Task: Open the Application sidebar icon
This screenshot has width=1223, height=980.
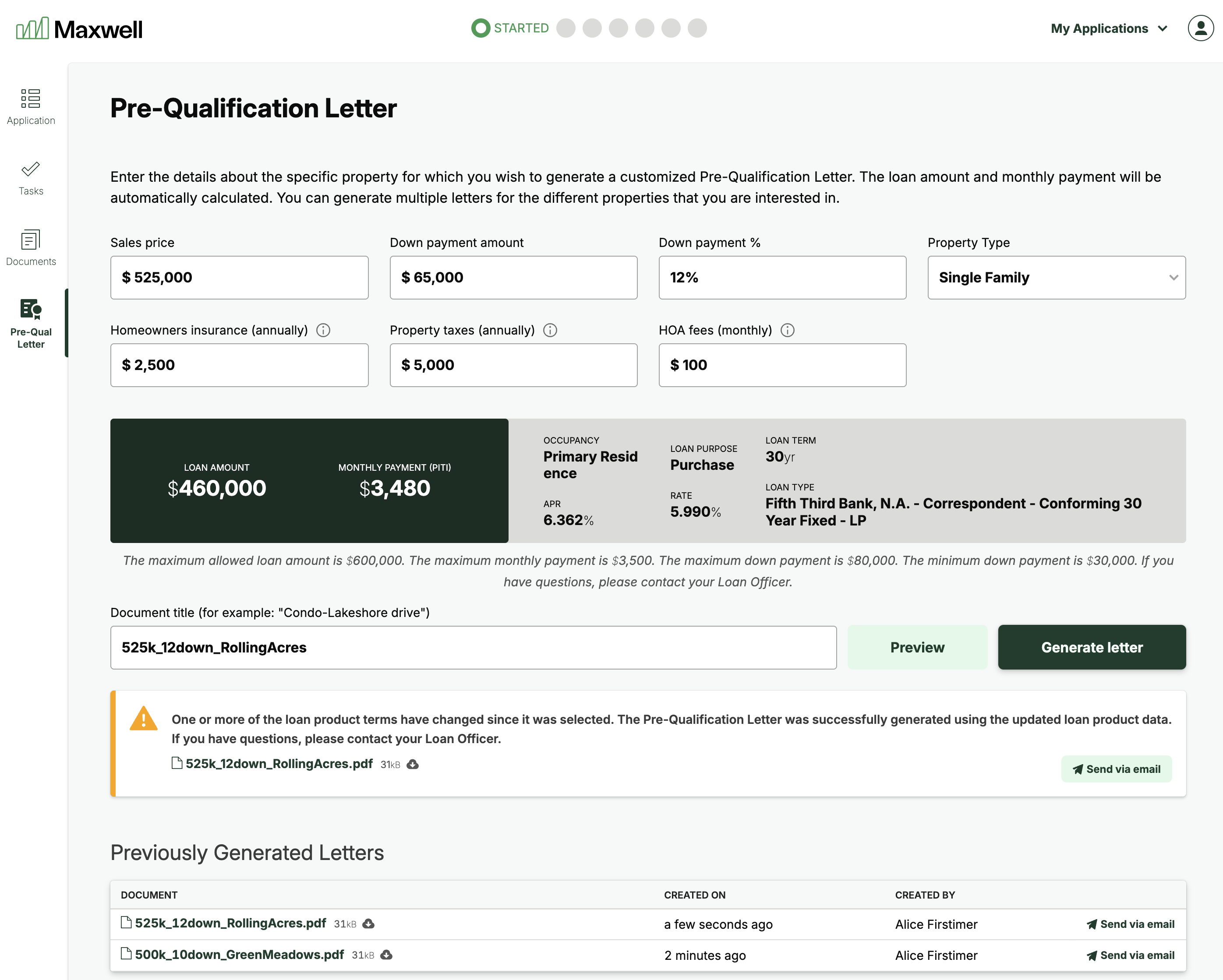Action: tap(31, 99)
